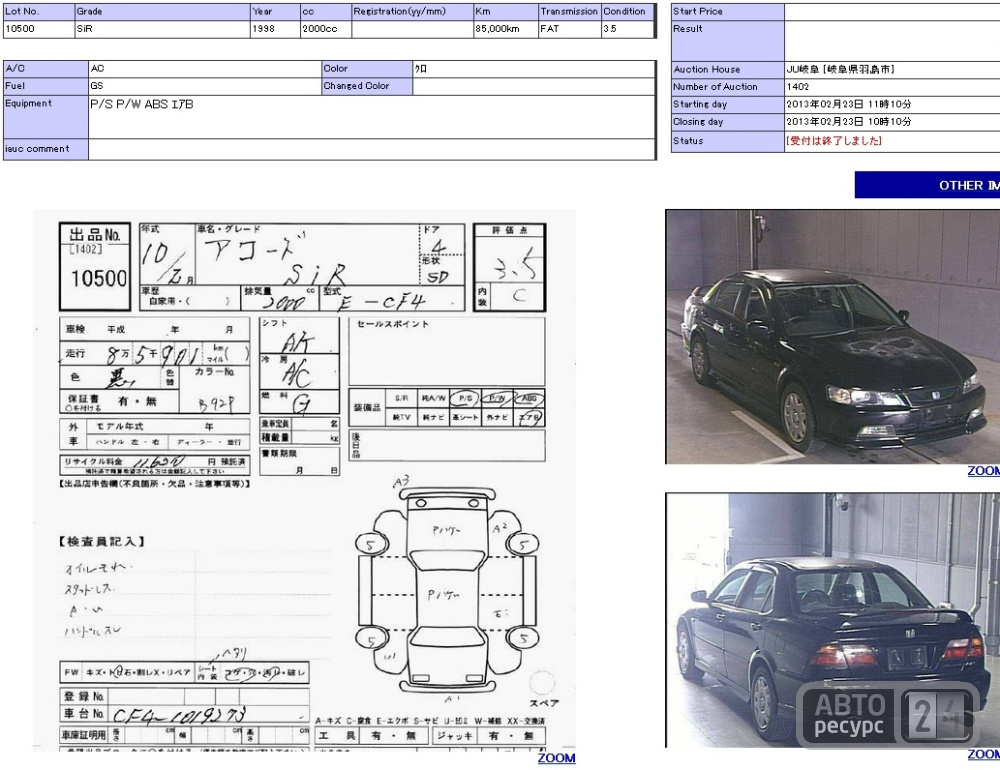Select transmission value FAT
Viewport: 1000px width, 770px height.
tap(549, 29)
